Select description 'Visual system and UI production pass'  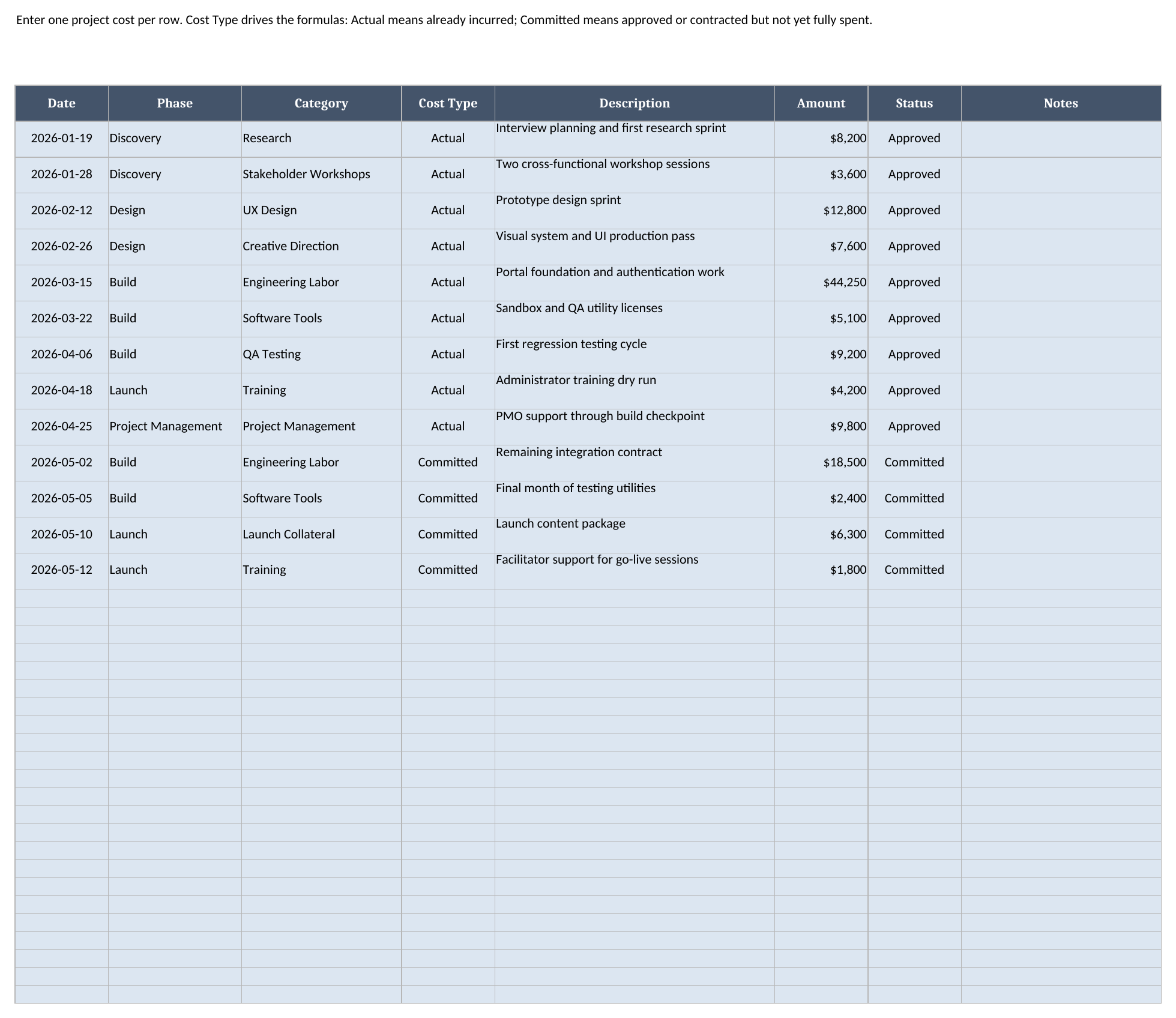[x=635, y=247]
